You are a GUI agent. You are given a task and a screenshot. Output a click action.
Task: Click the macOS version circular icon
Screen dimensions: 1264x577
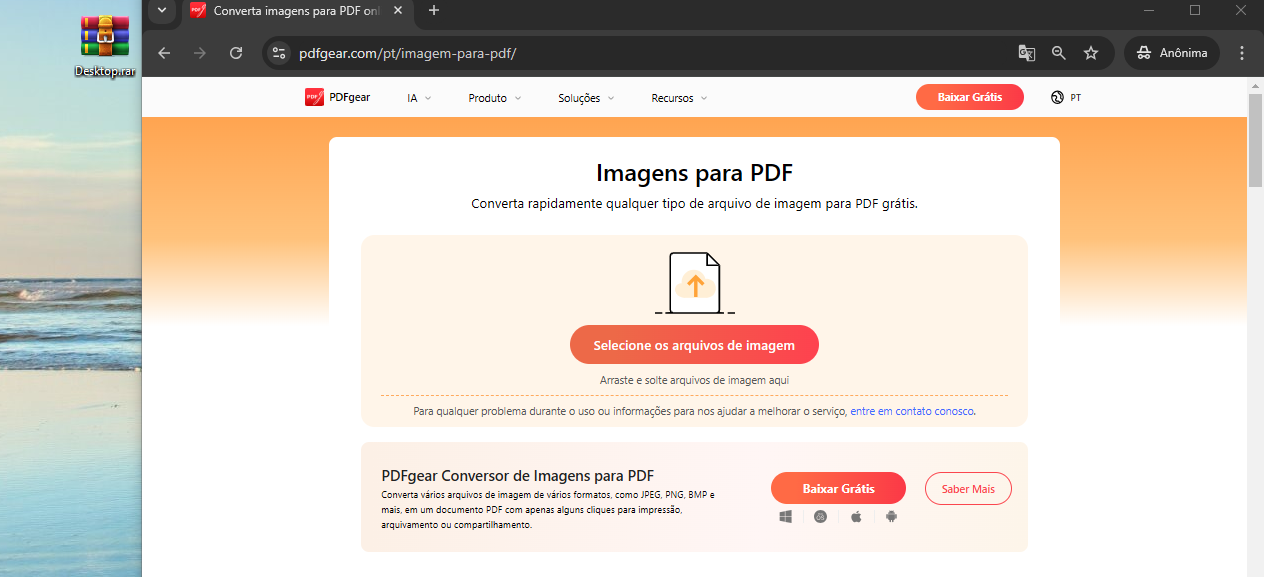tap(820, 517)
